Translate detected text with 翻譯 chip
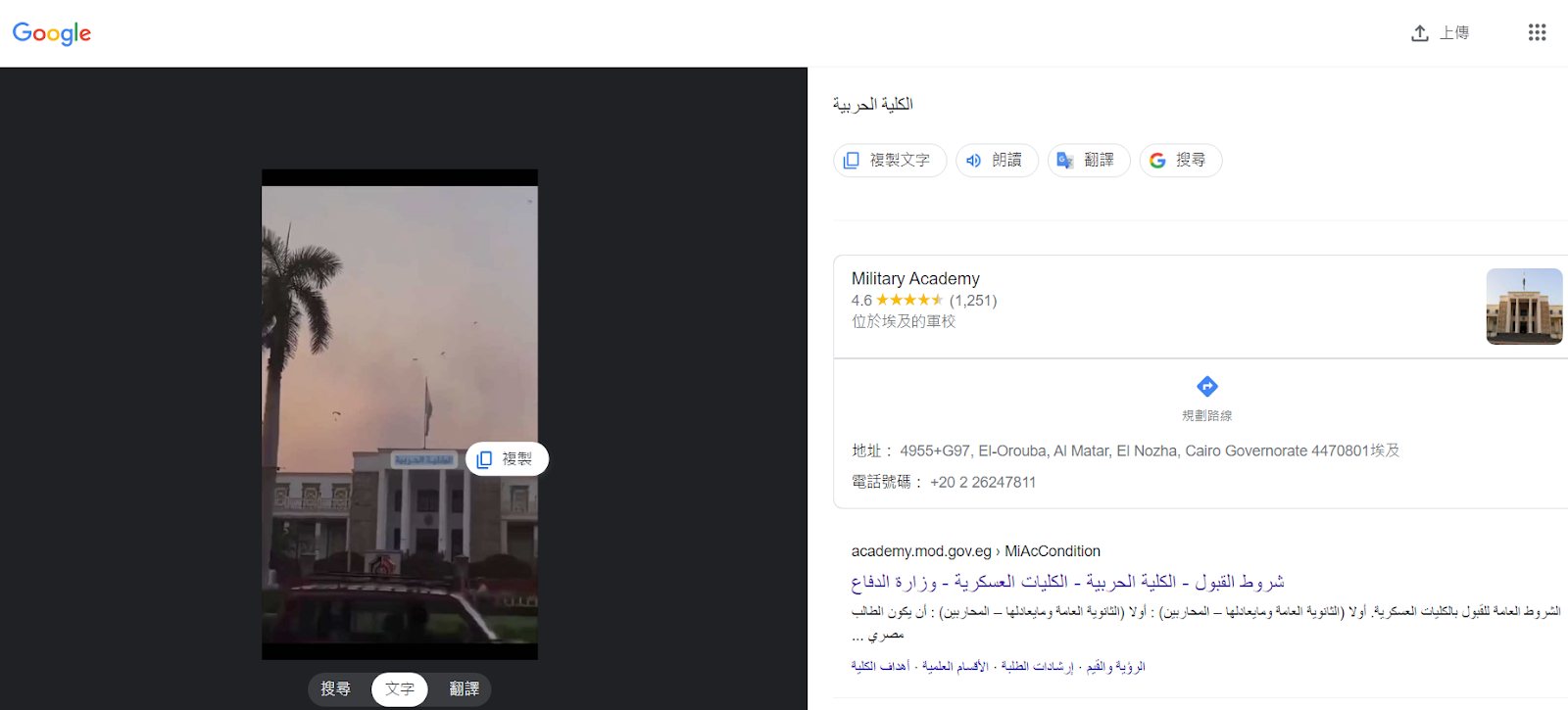Image resolution: width=1568 pixels, height=710 pixels. (1089, 160)
